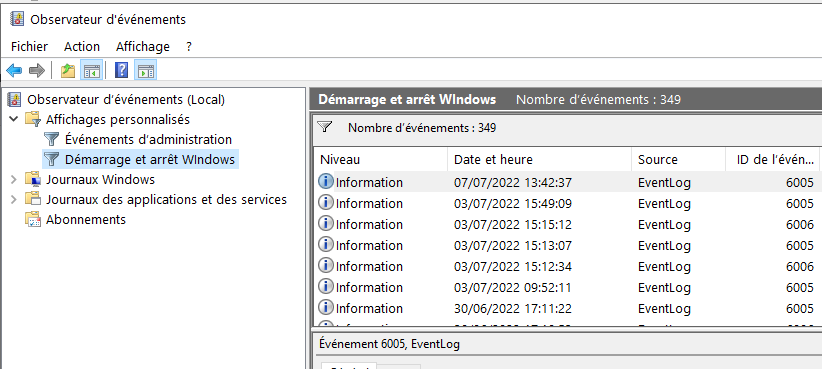The width and height of the screenshot is (822, 369).
Task: Expand the Journaux Windows tree node
Action: pyautogui.click(x=14, y=179)
